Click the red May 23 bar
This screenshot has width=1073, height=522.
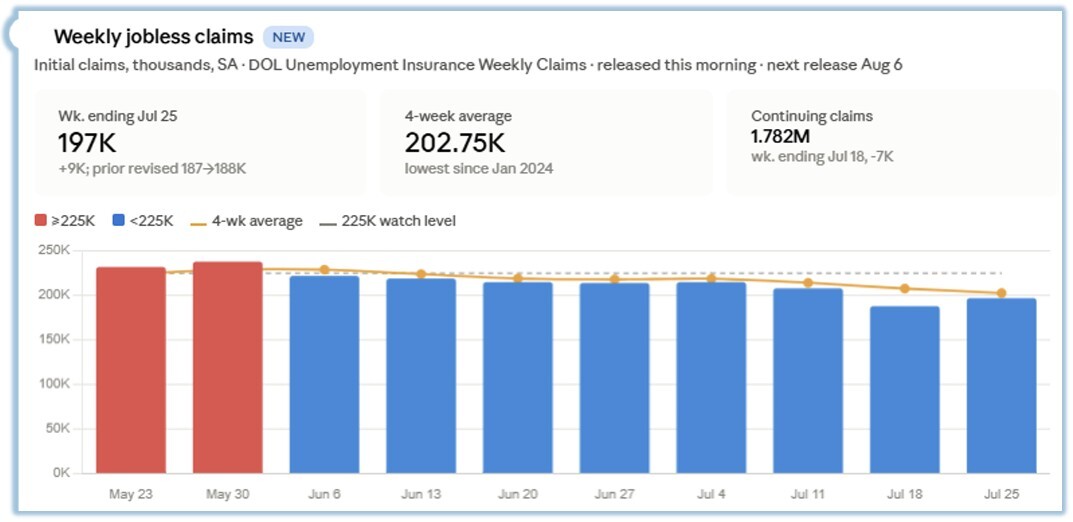pyautogui.click(x=131, y=370)
